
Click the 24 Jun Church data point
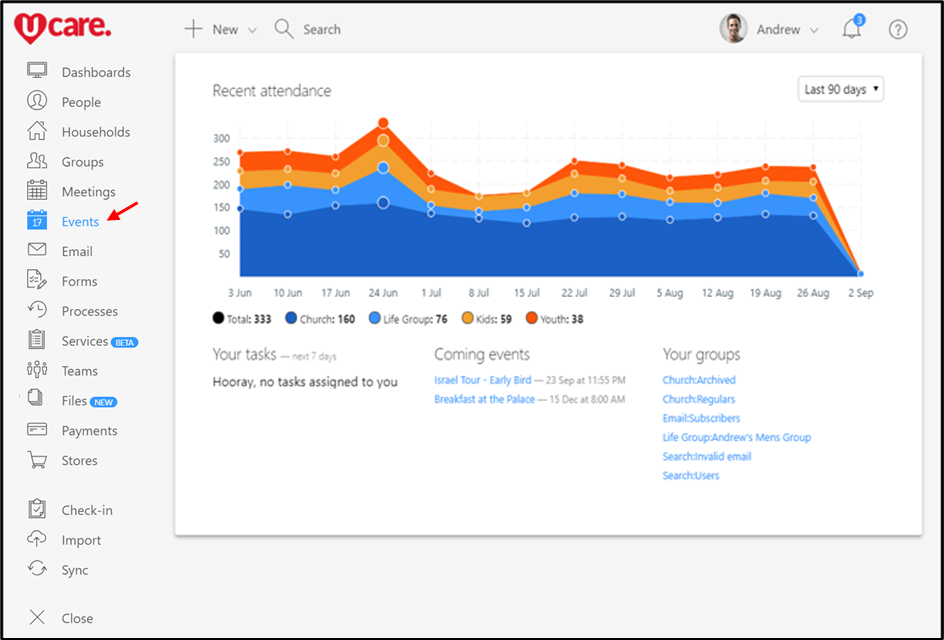tap(383, 202)
